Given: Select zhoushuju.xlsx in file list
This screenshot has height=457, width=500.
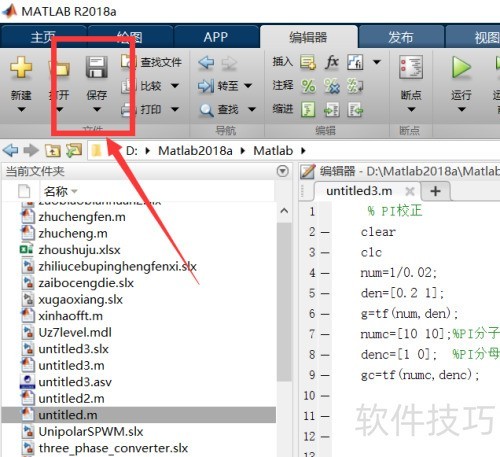Looking at the screenshot, I should point(79,250).
